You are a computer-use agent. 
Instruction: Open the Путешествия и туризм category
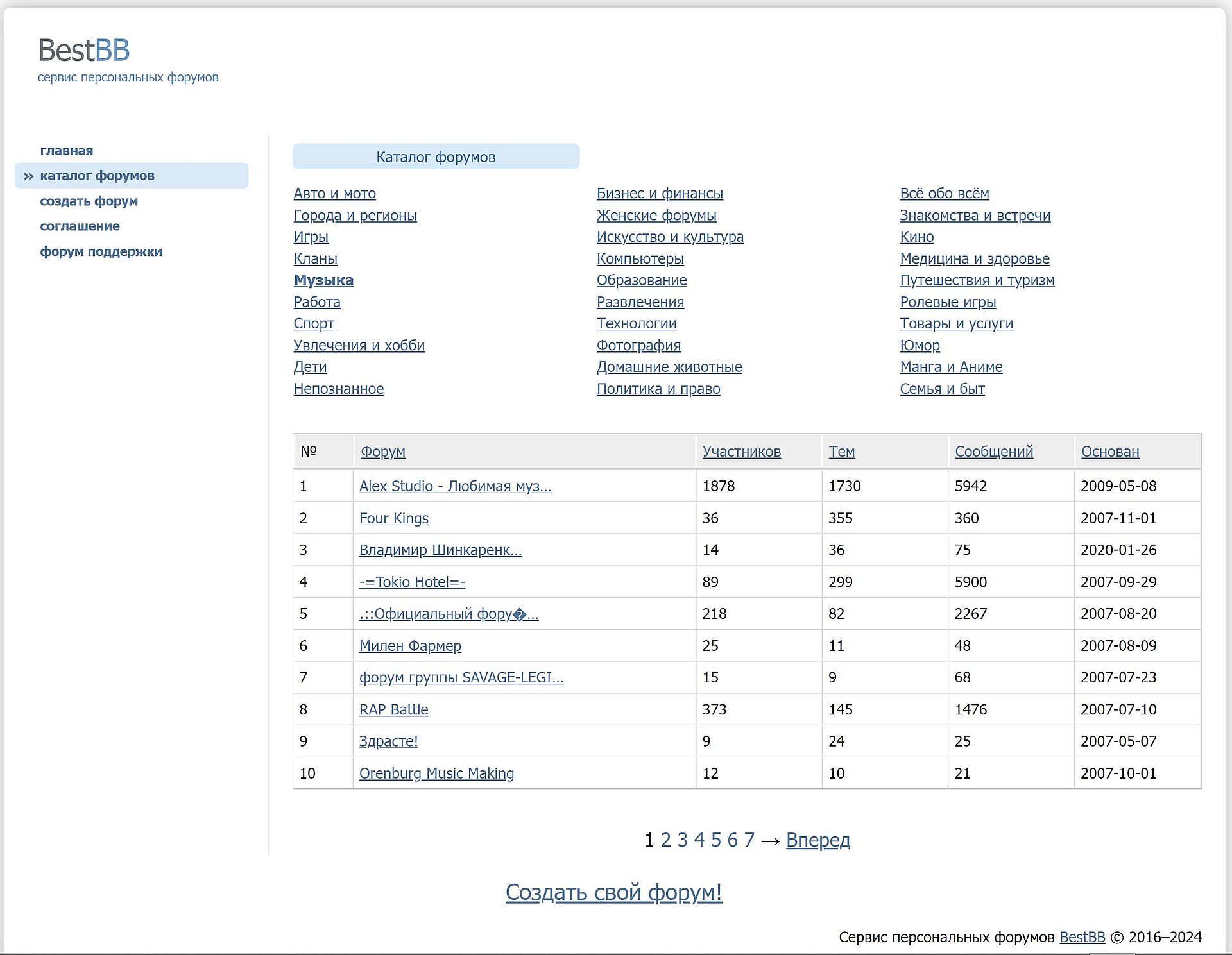977,280
